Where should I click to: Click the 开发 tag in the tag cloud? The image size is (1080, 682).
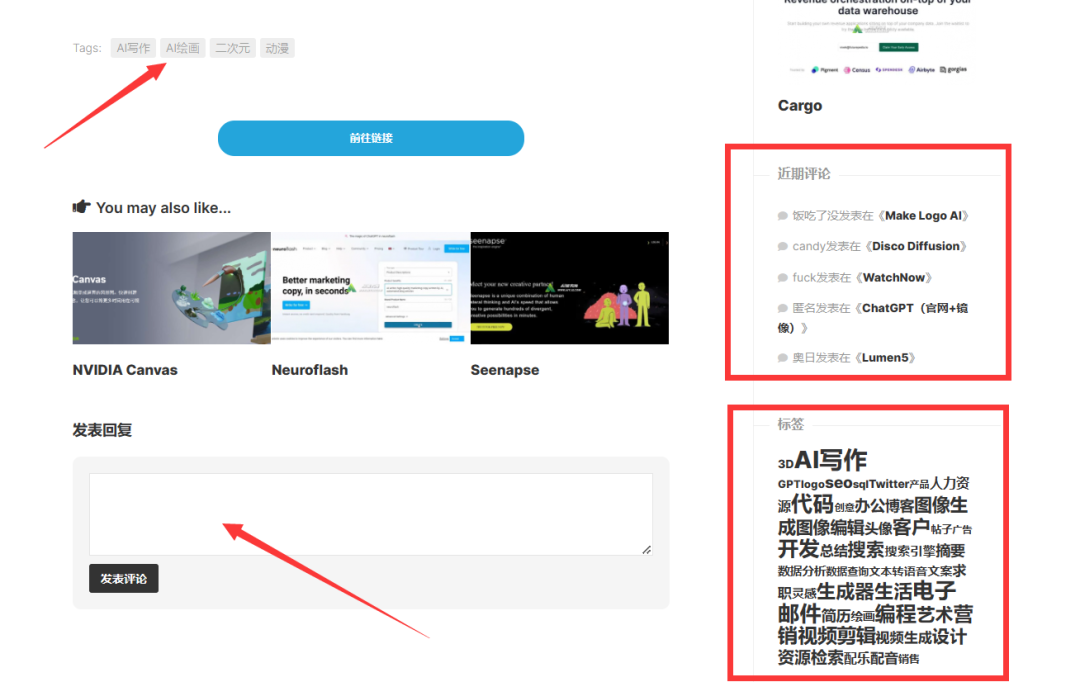click(798, 549)
